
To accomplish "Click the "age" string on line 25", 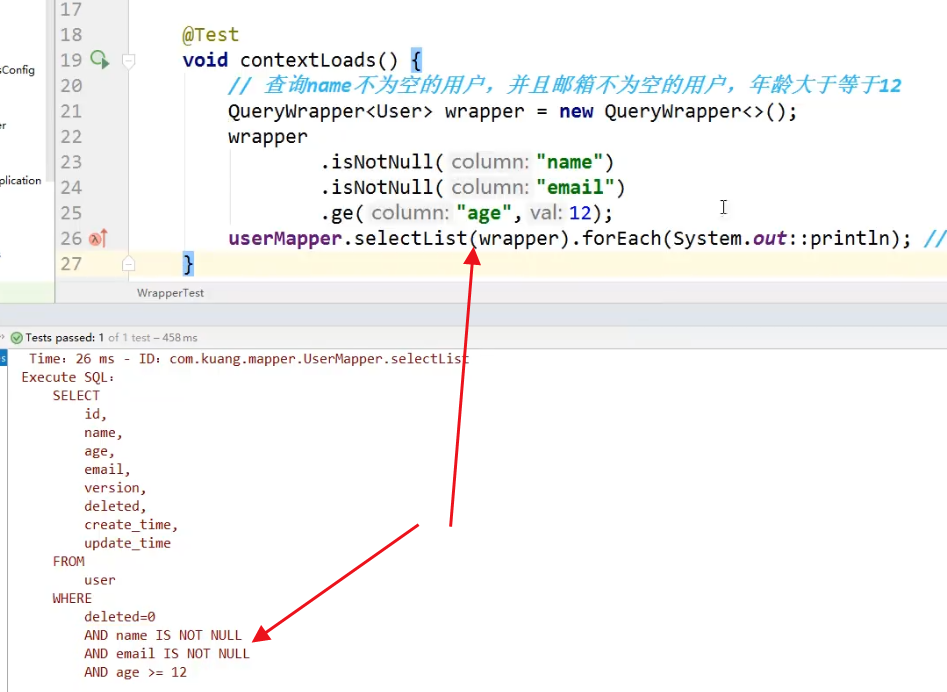I will [484, 213].
